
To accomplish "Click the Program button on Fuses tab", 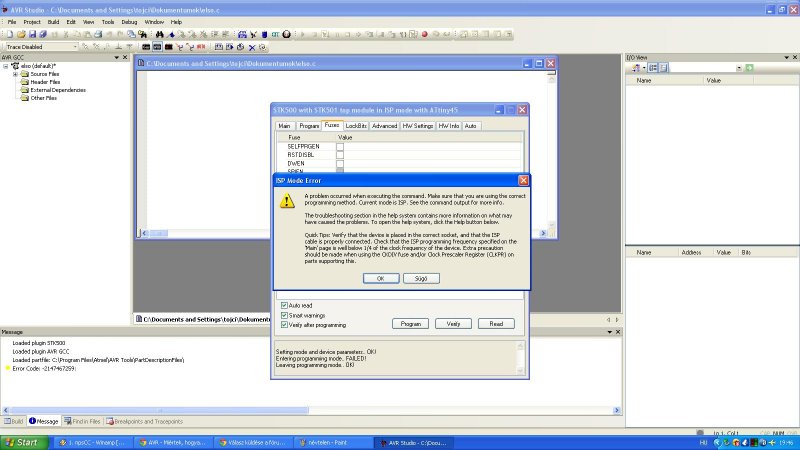I will click(x=410, y=323).
